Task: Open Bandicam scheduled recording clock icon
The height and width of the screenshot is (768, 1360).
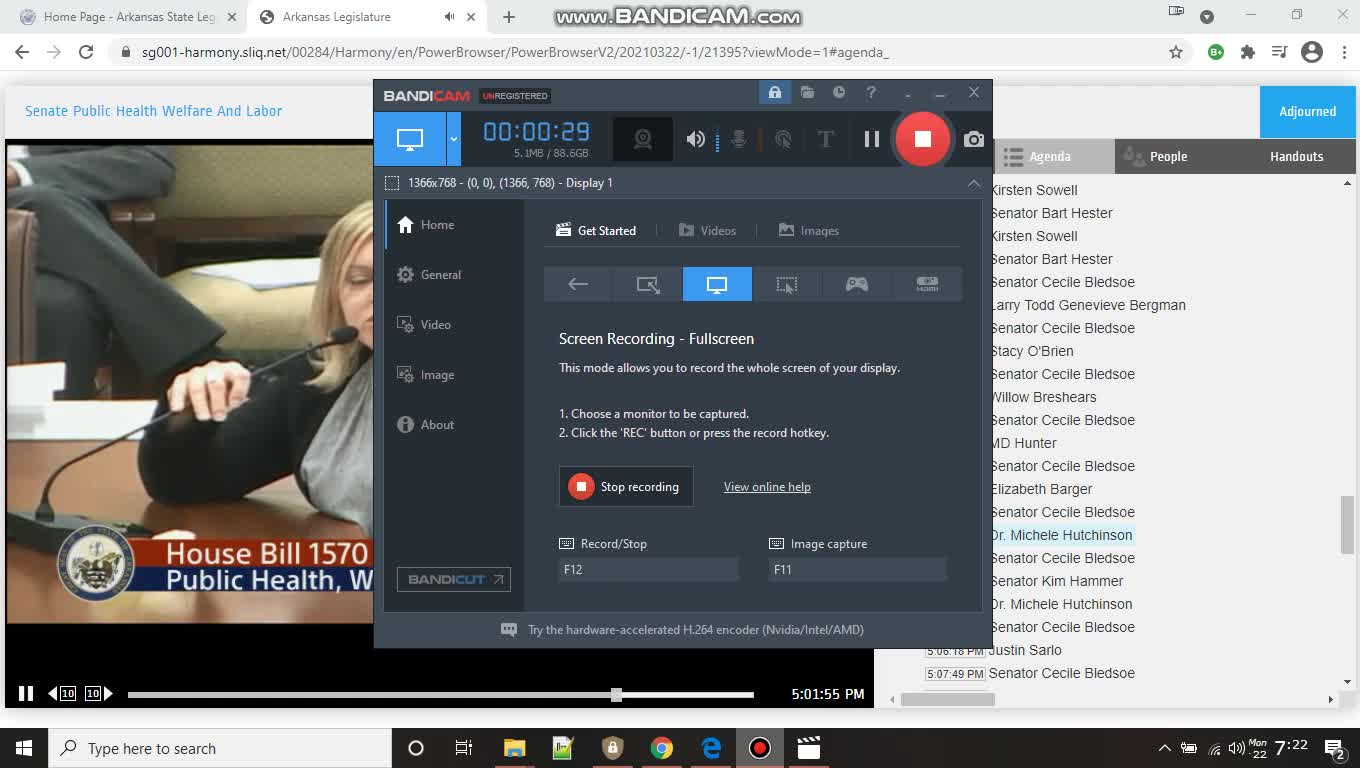Action: pyautogui.click(x=839, y=93)
